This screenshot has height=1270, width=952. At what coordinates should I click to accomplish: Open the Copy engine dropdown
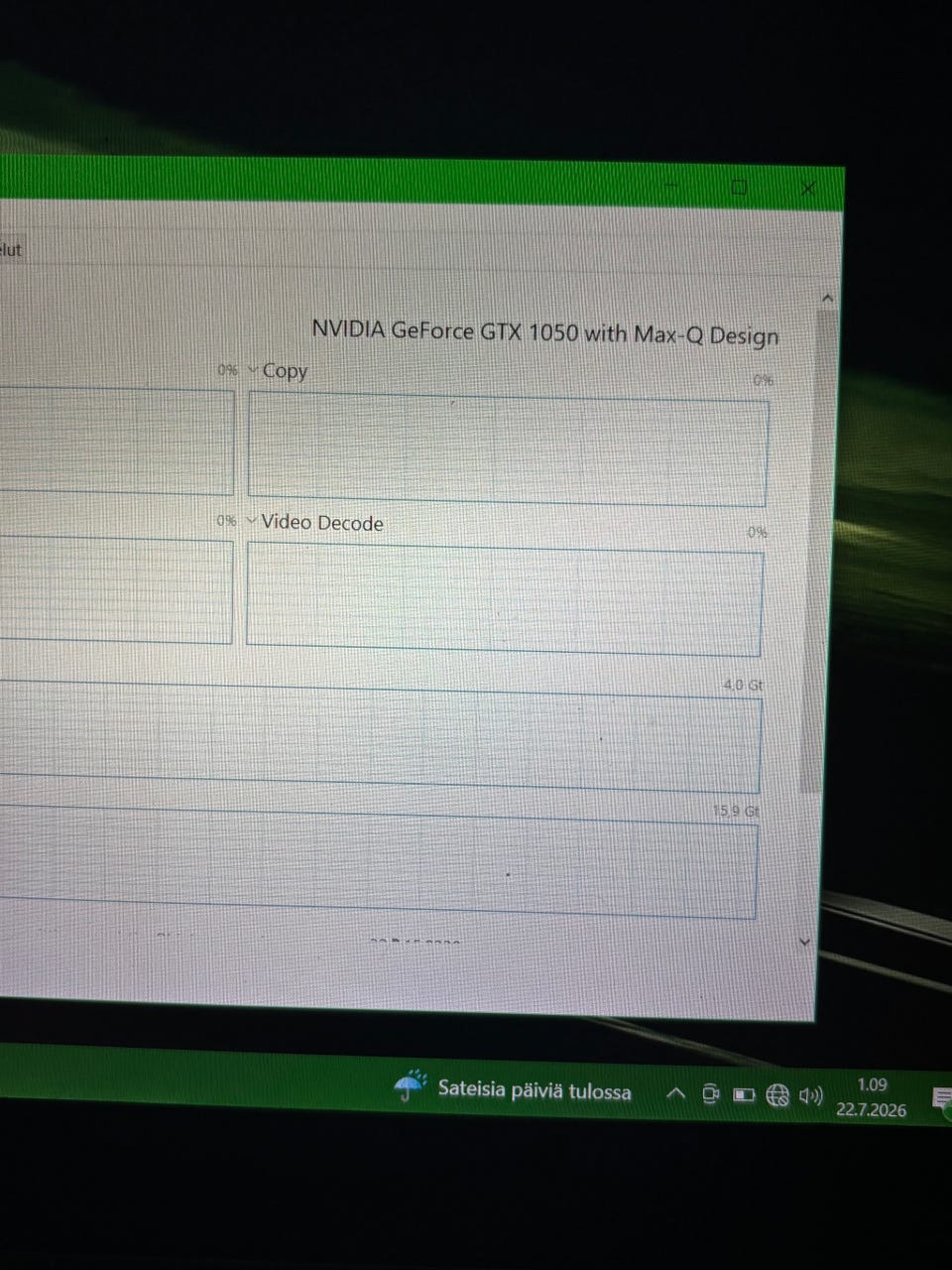255,371
